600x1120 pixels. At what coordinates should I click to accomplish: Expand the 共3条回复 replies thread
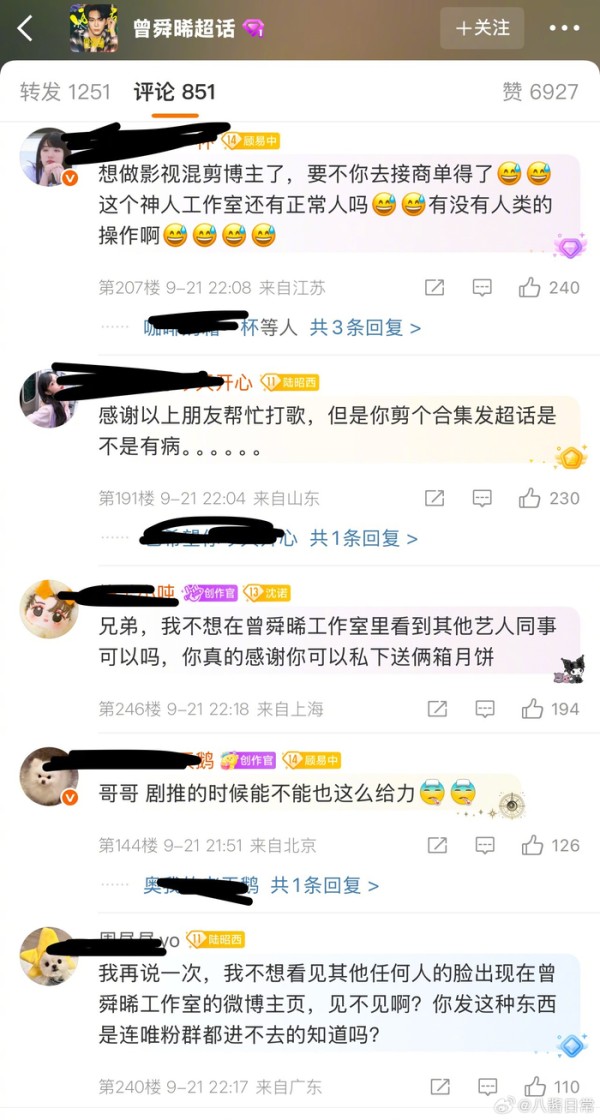tap(365, 328)
